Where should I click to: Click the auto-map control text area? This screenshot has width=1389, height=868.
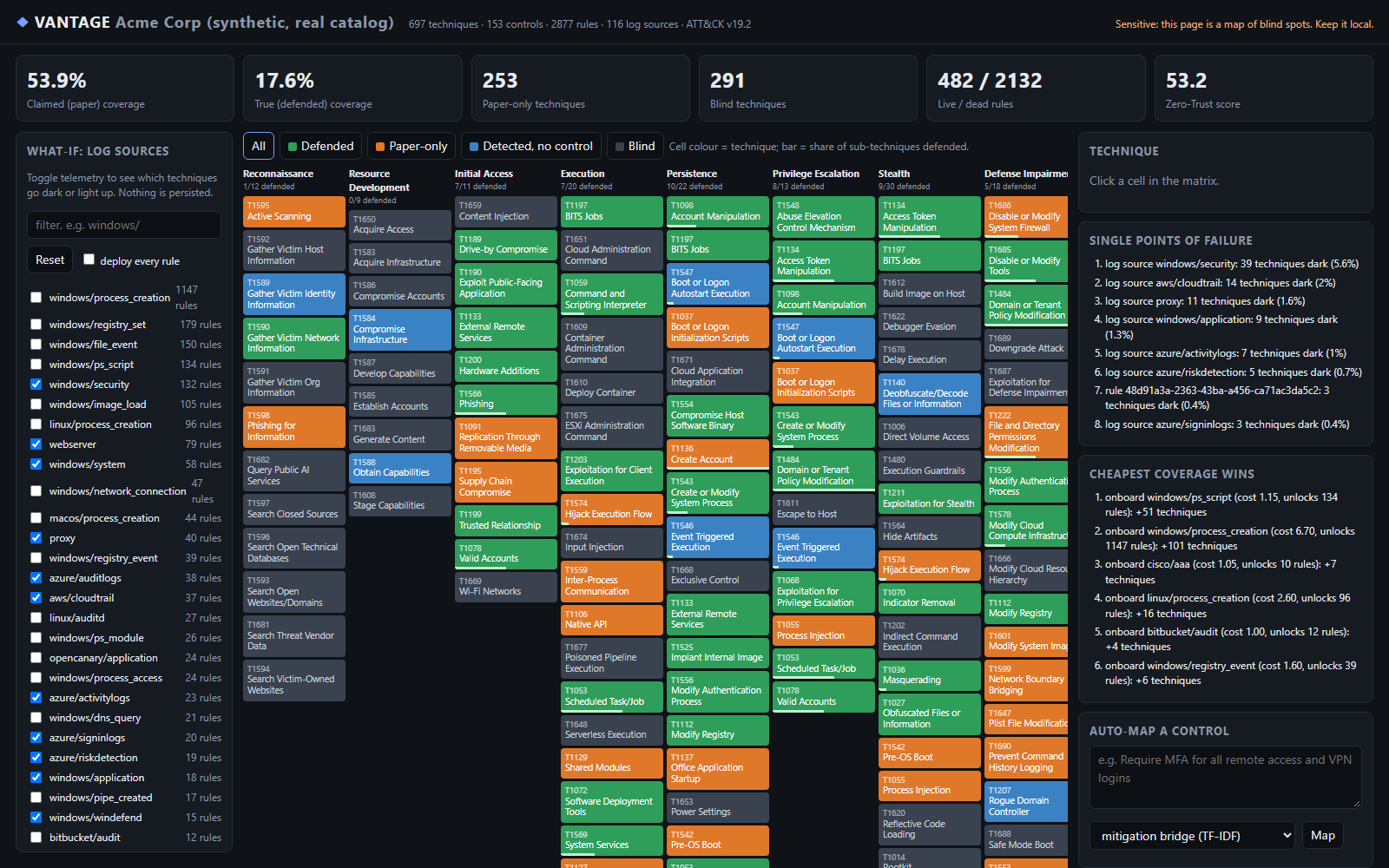pyautogui.click(x=1225, y=778)
